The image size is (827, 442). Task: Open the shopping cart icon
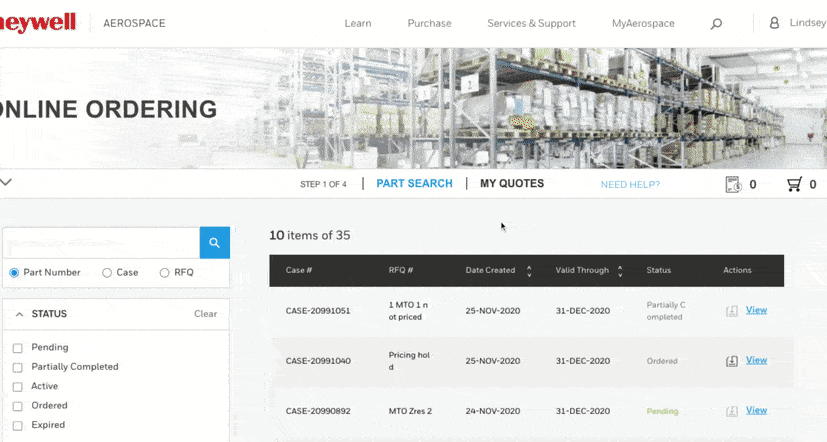794,184
